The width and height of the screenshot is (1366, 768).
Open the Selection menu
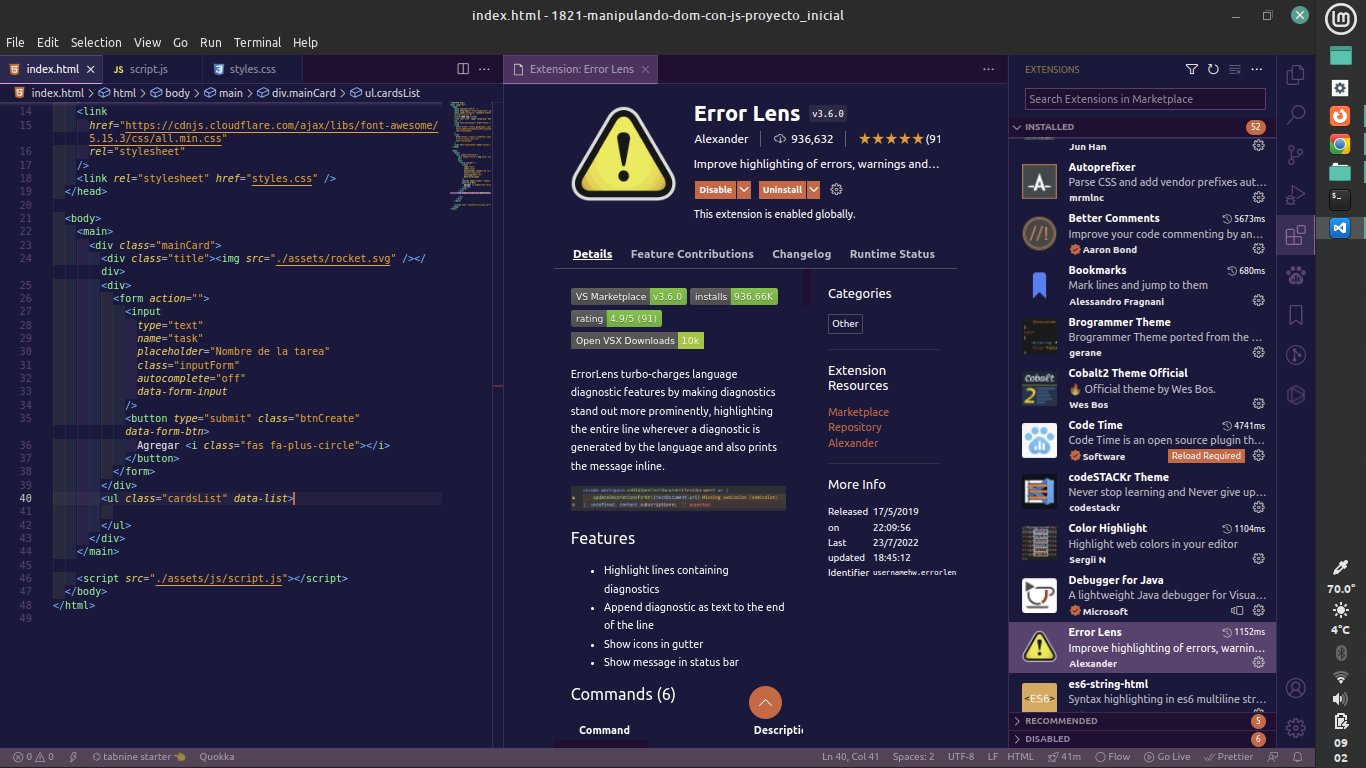96,42
